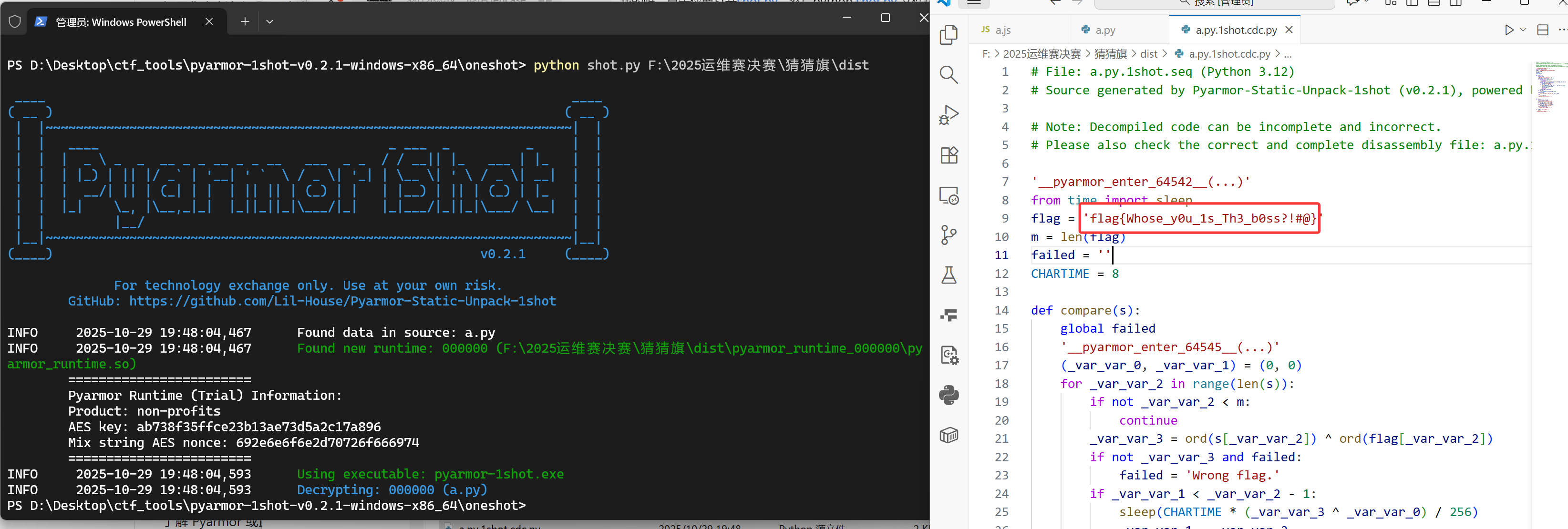Toggle the bottom panel layout

(x=1434, y=3)
